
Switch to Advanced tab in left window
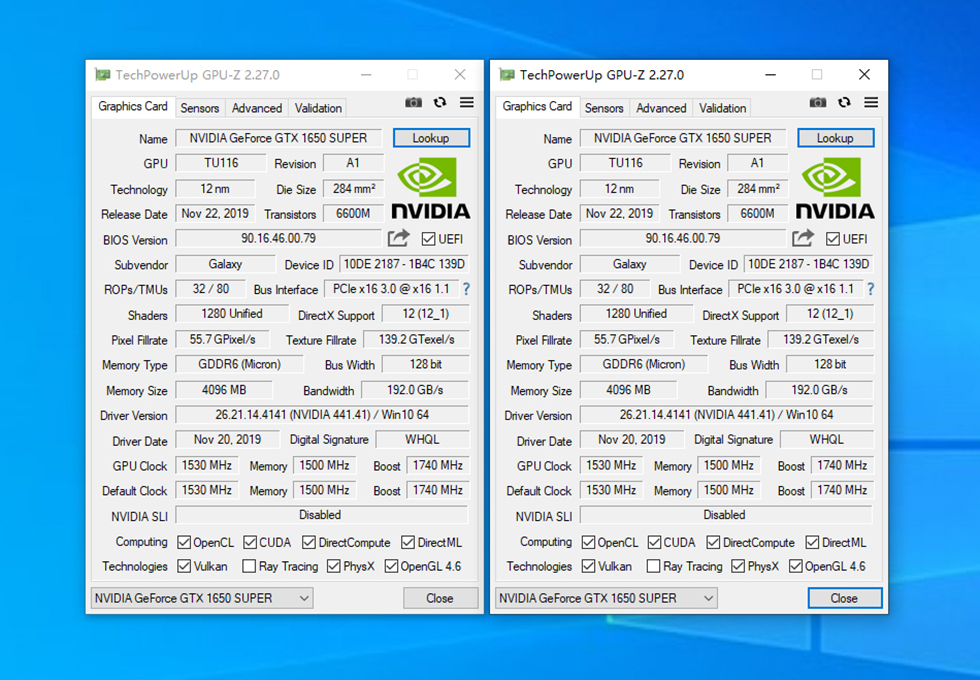[257, 108]
